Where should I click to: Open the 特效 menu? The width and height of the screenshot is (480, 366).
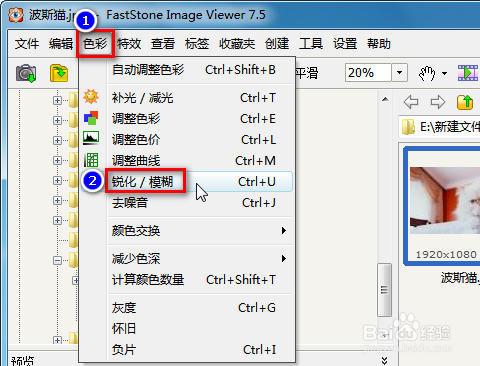coord(129,44)
